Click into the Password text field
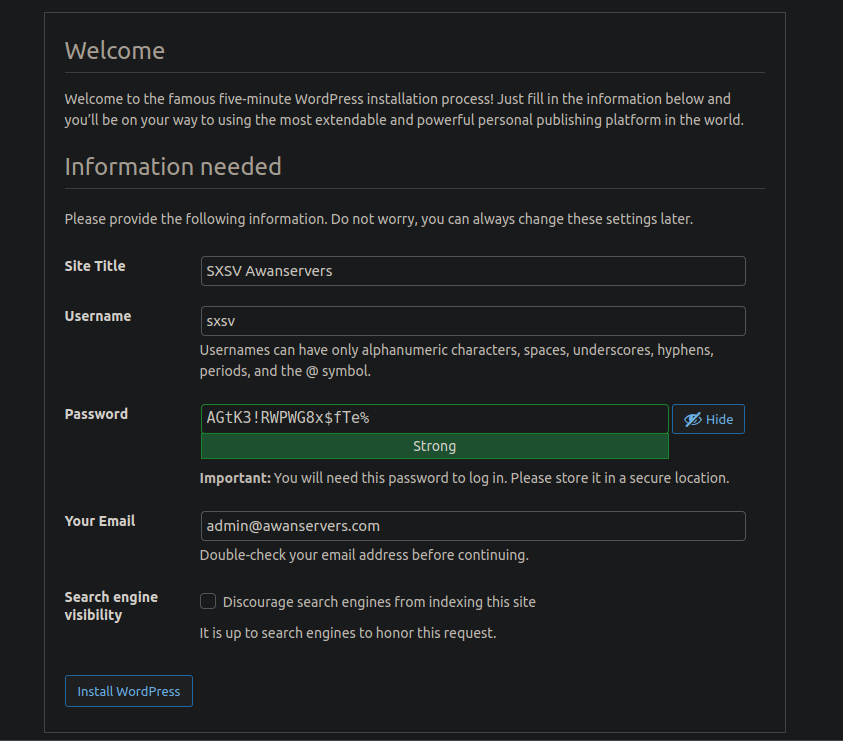 pyautogui.click(x=434, y=418)
